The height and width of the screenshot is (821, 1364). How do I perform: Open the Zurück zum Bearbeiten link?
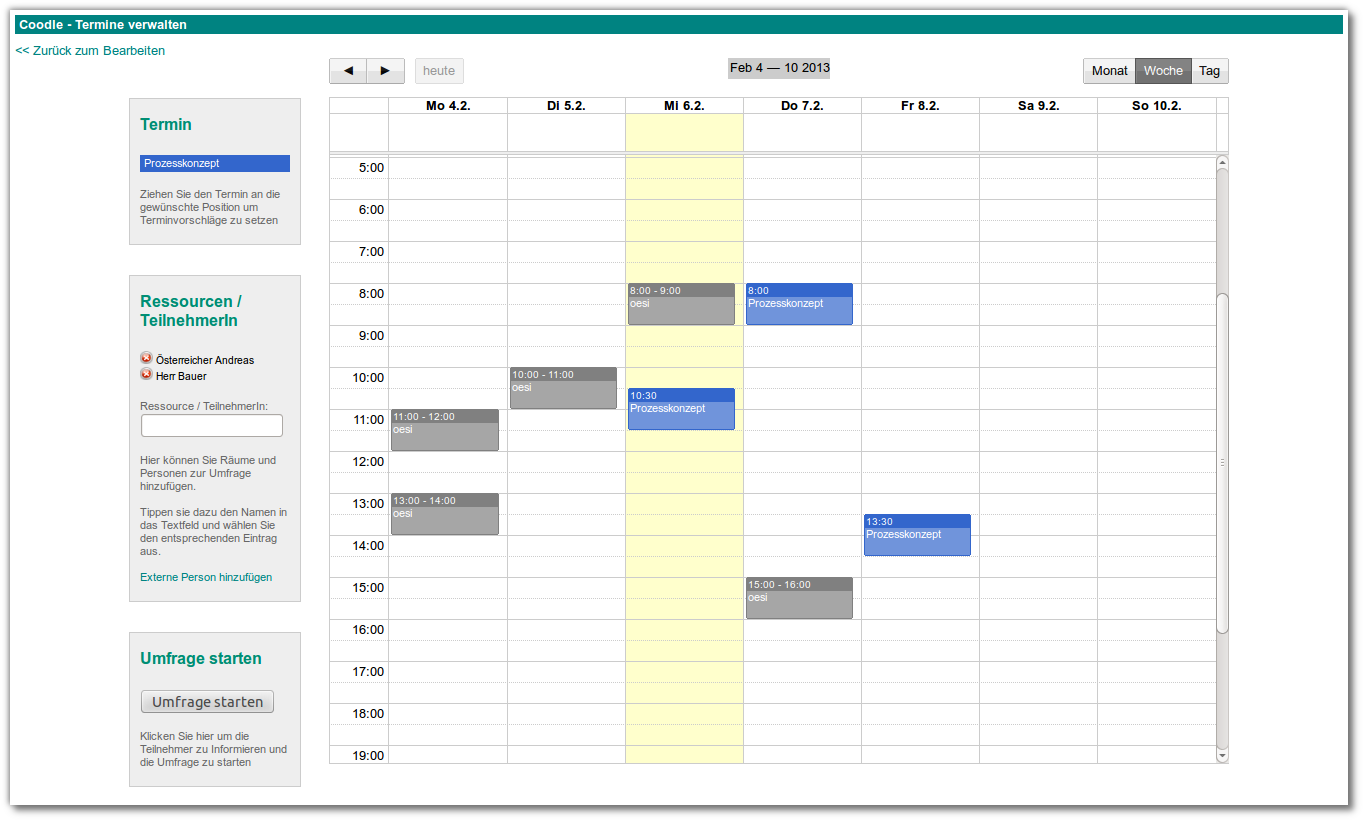(x=90, y=51)
